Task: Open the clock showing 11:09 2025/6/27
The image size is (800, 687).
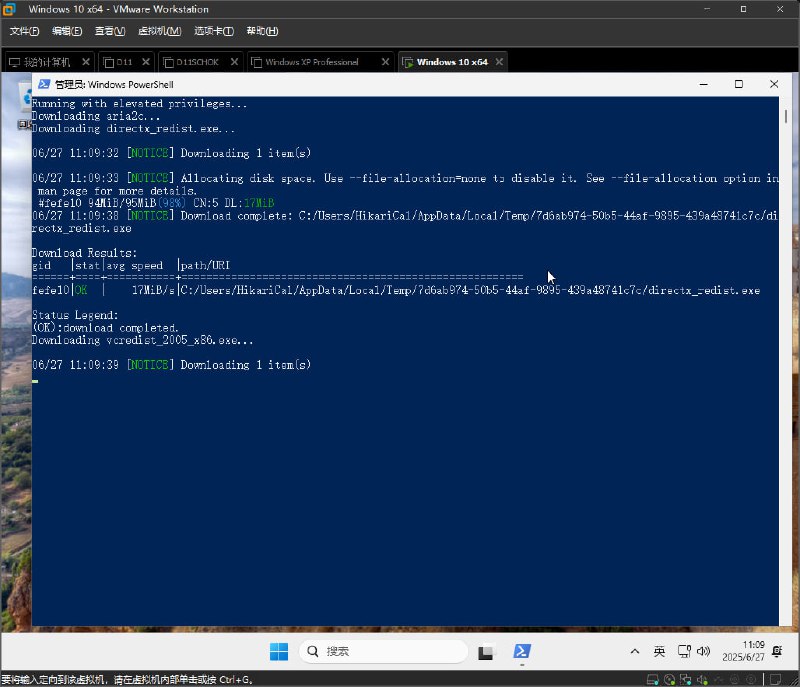Action: coord(743,651)
